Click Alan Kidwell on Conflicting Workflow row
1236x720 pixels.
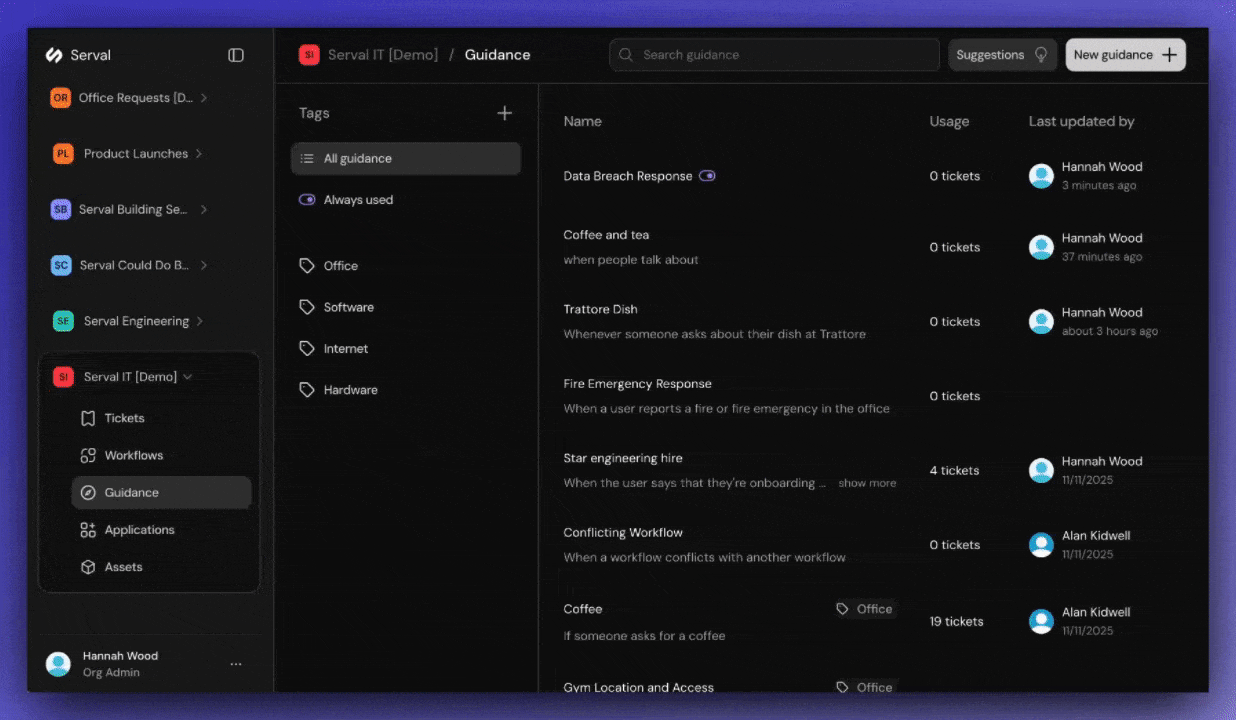point(1096,536)
